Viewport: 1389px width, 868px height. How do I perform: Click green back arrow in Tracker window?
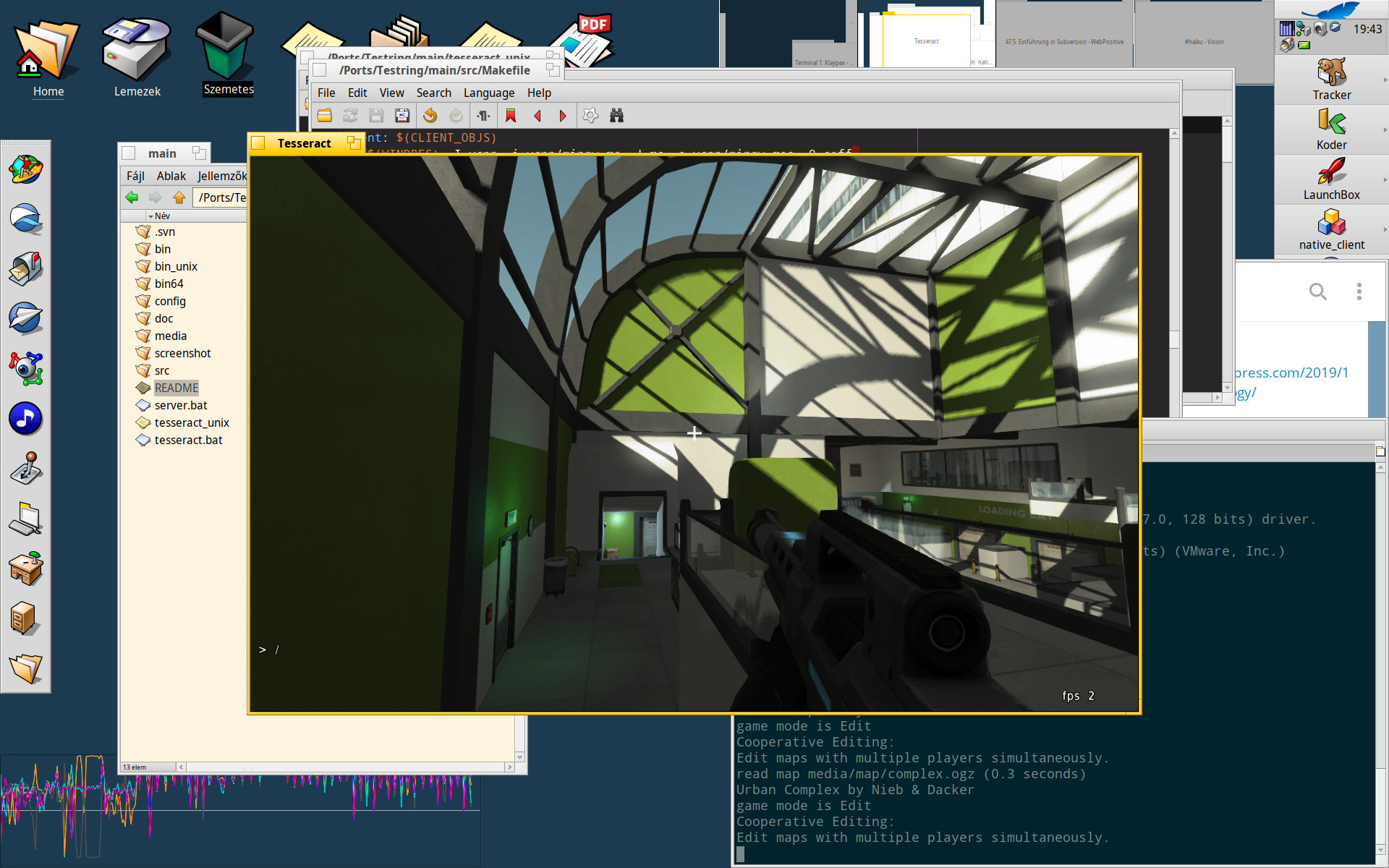(132, 197)
